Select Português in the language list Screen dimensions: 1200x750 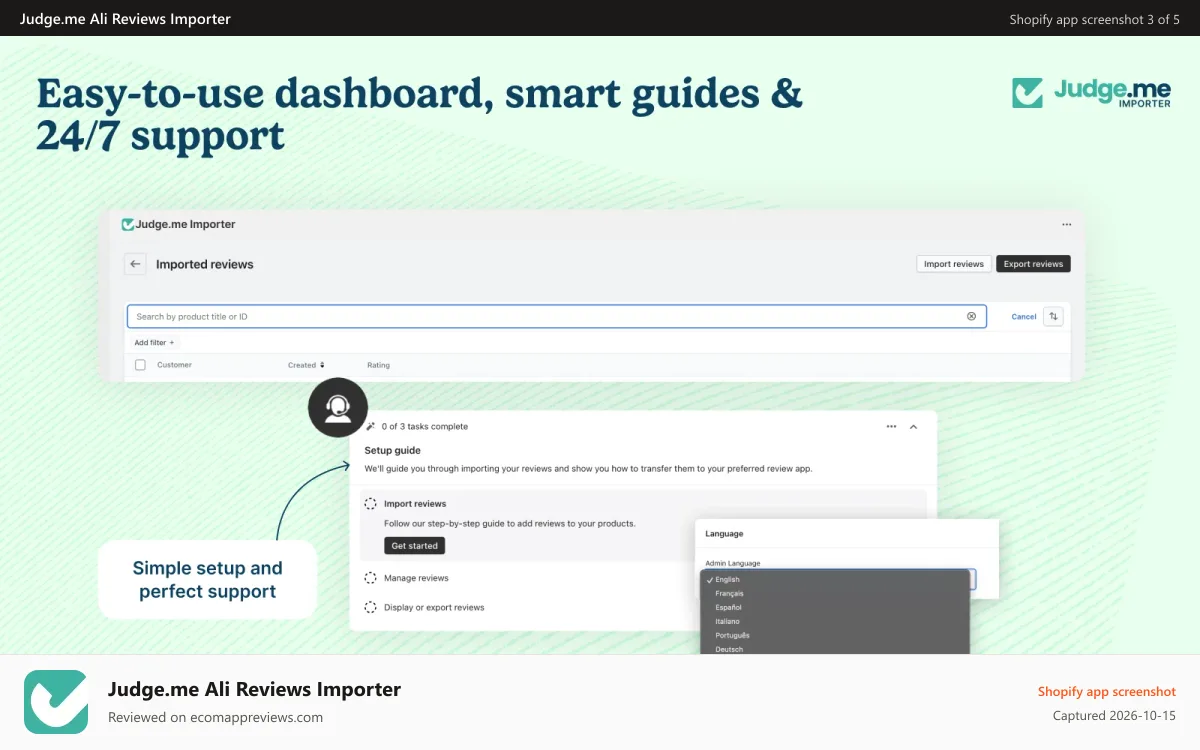(835, 636)
